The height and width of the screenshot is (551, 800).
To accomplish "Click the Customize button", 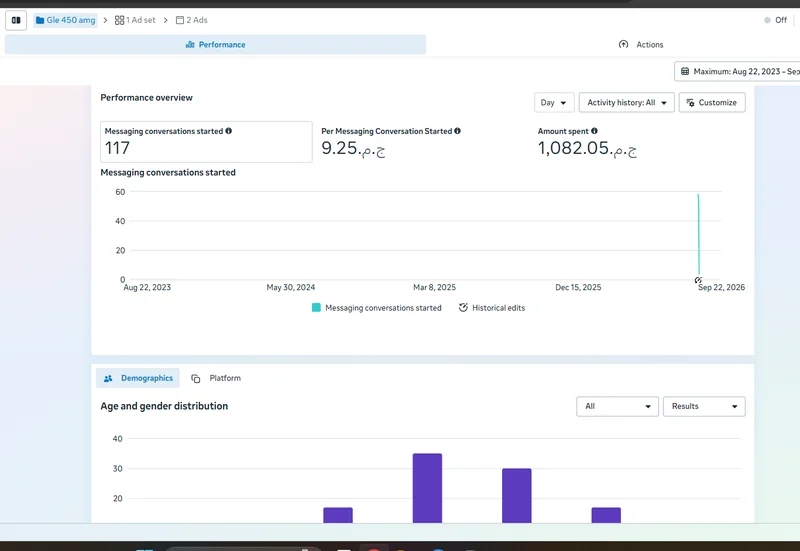I will (712, 103).
